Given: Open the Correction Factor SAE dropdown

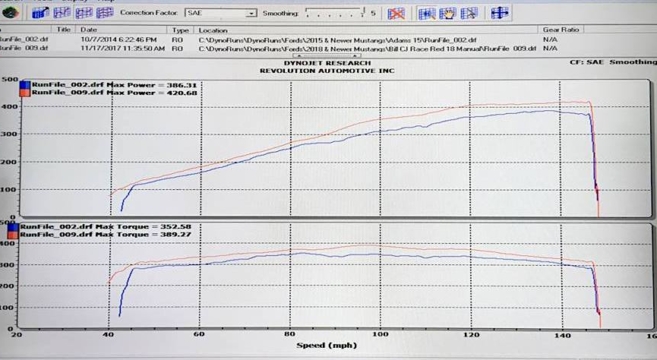Looking at the screenshot, I should pos(221,13).
